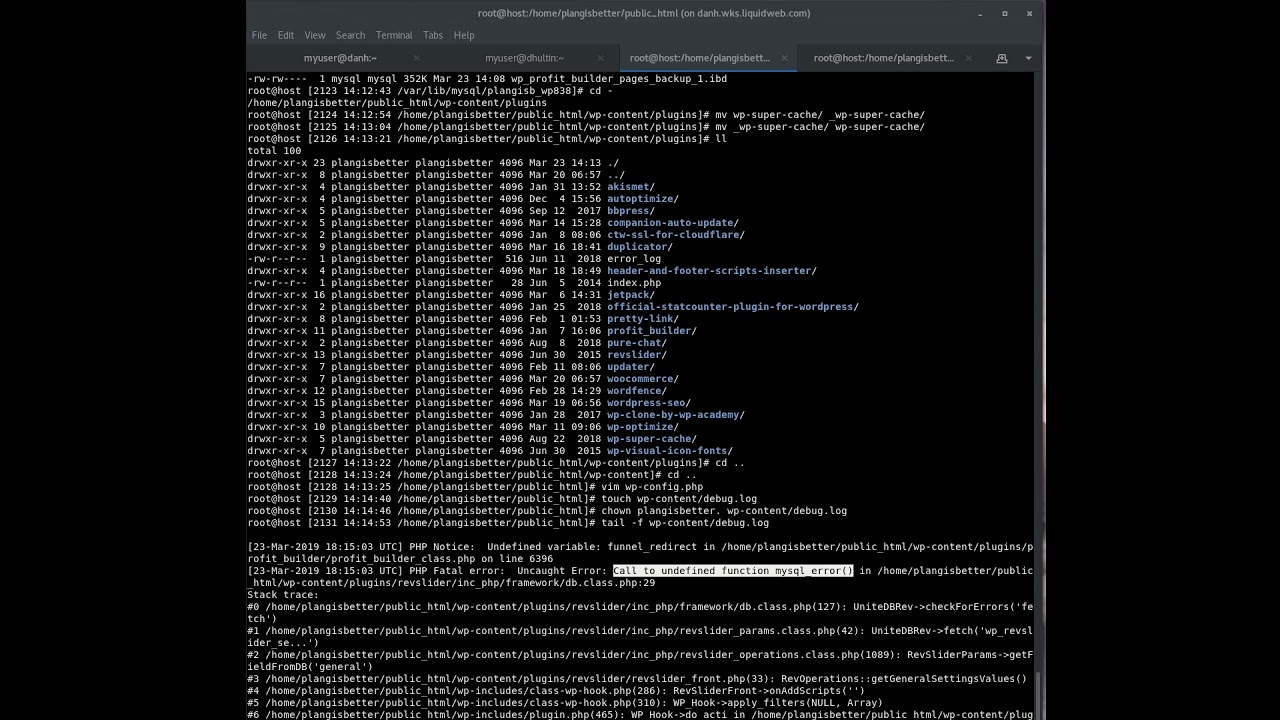Click the wp-visual-icon-fonts/ entry
The image size is (1280, 720).
point(670,451)
